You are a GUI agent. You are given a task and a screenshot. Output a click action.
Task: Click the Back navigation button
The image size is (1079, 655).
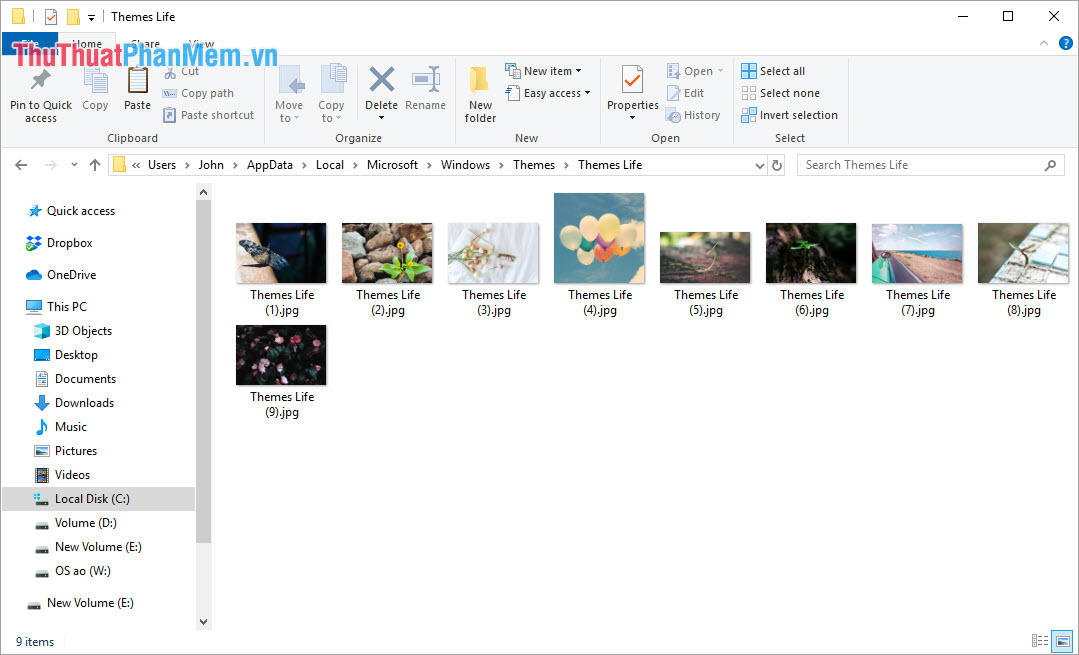click(20, 164)
